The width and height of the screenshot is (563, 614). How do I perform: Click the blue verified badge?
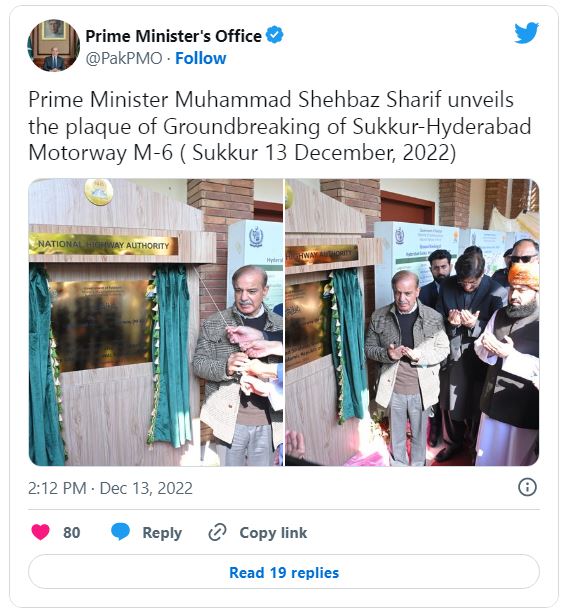pos(274,35)
